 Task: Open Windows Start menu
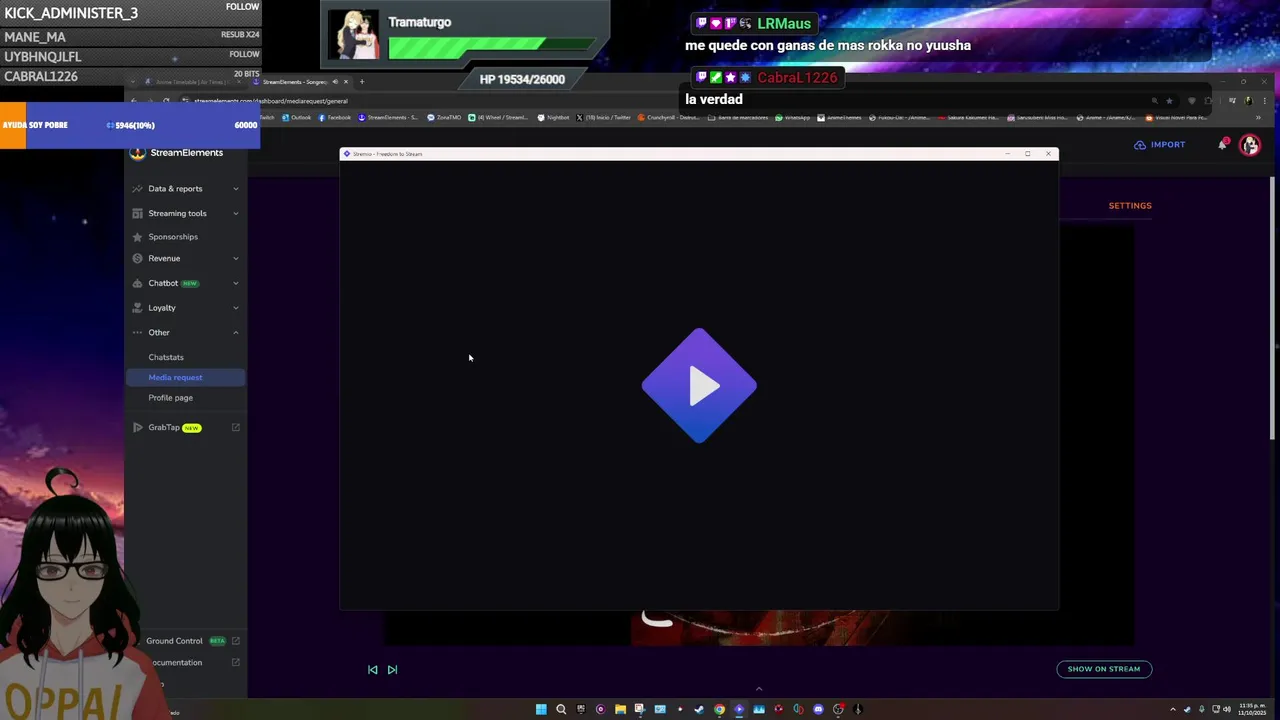[x=541, y=709]
